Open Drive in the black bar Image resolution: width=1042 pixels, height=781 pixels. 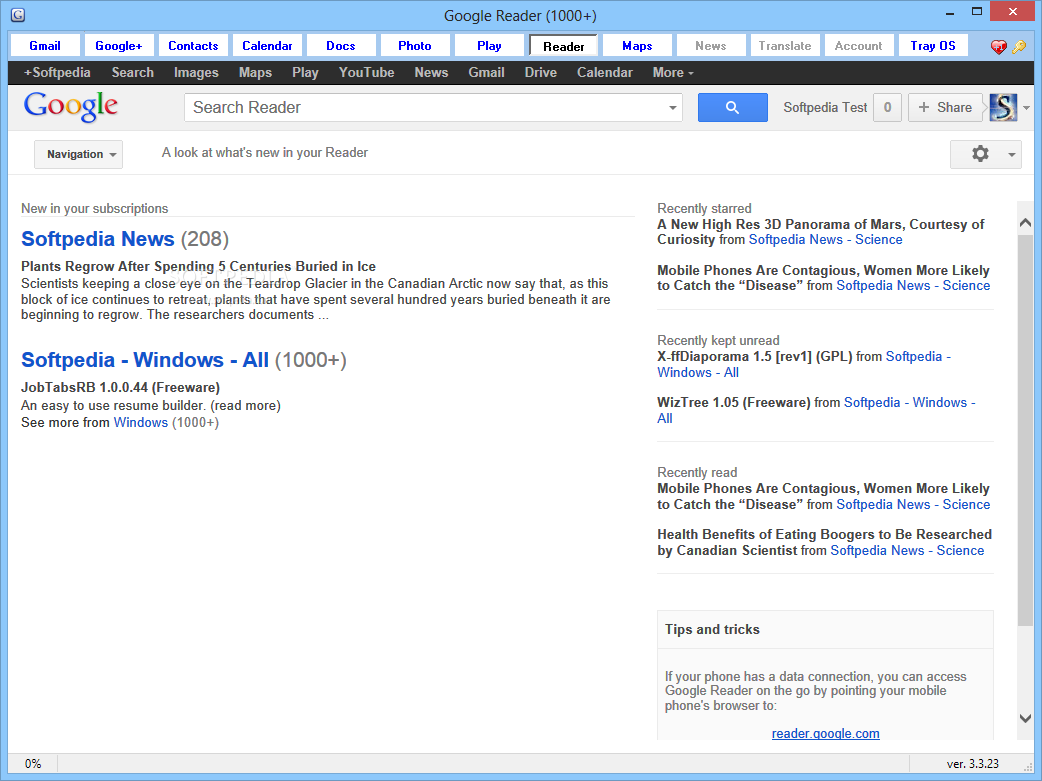tap(541, 72)
